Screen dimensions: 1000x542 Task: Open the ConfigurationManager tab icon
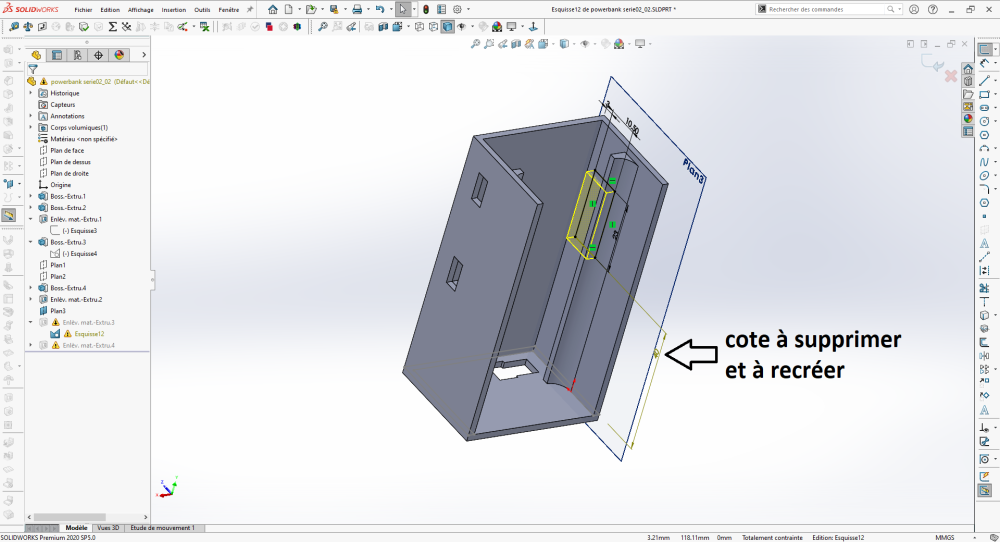click(77, 55)
